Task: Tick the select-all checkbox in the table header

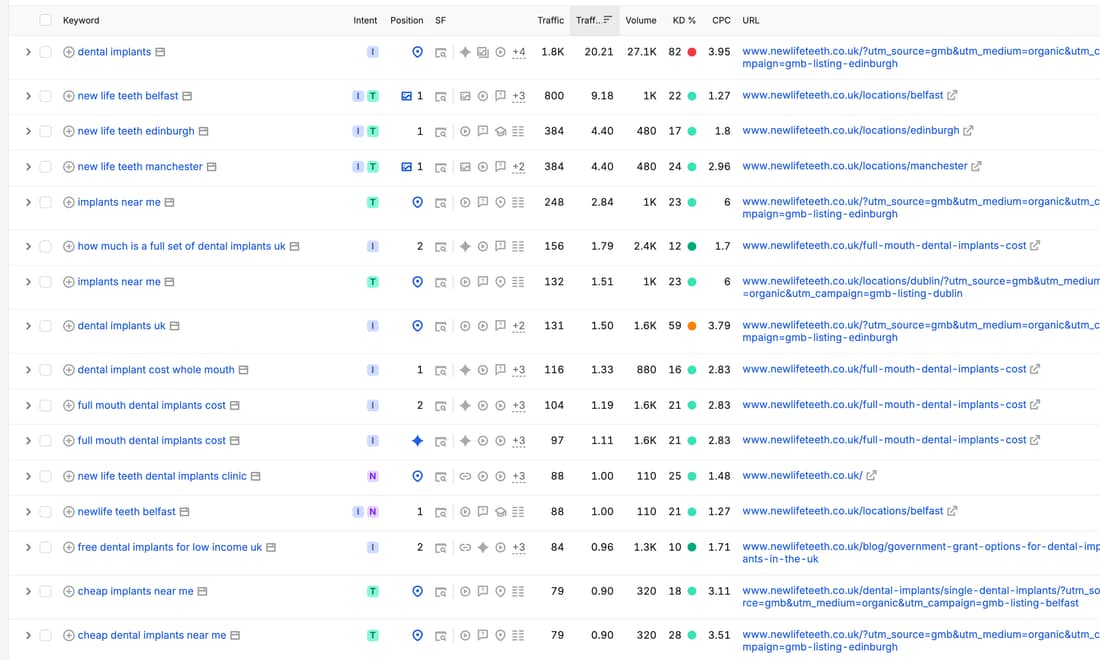Action: click(46, 20)
